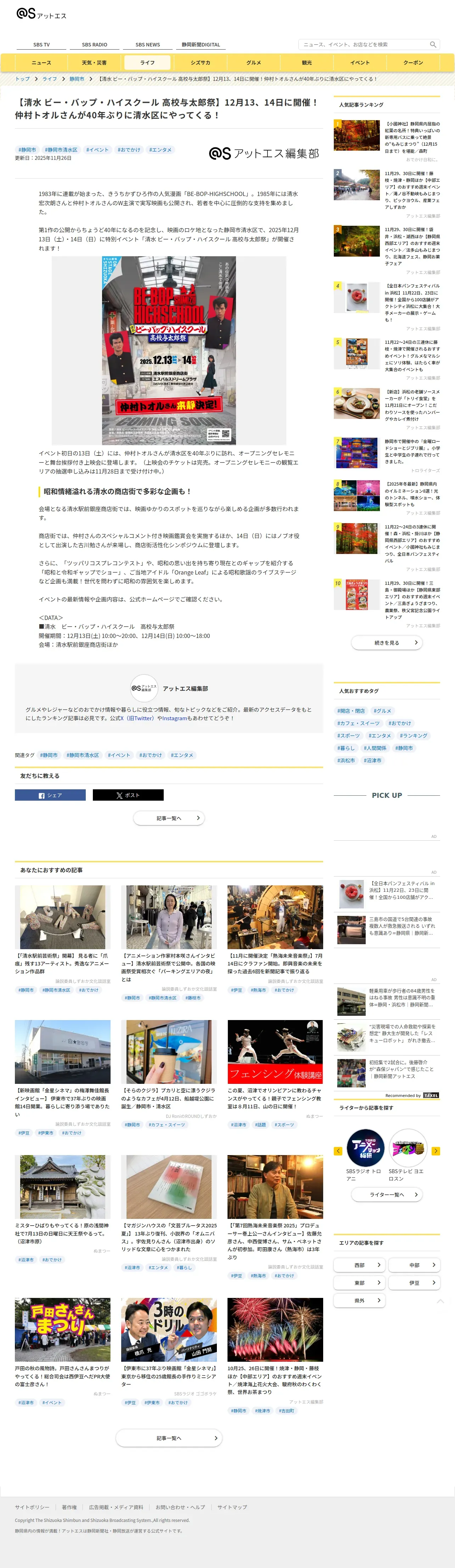Screen dimensions: 455x1568
Task: Open the 静岡新聞DIGITAL link
Action: (201, 44)
